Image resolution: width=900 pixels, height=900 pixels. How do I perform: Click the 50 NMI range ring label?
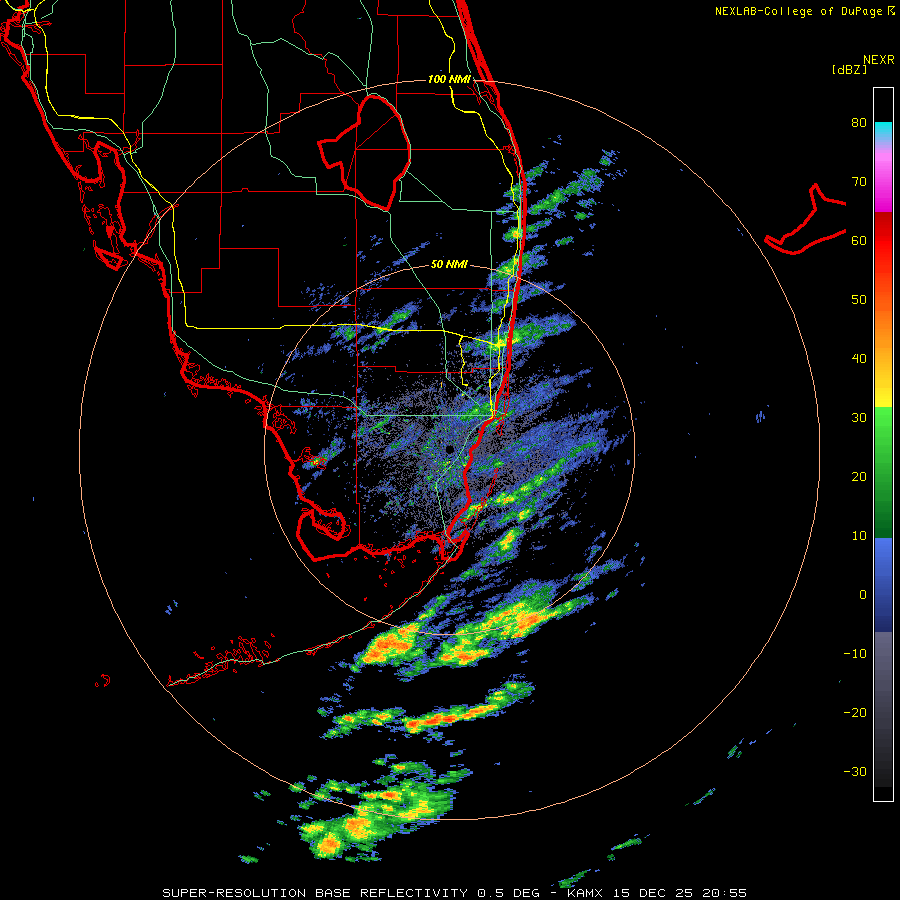449,264
